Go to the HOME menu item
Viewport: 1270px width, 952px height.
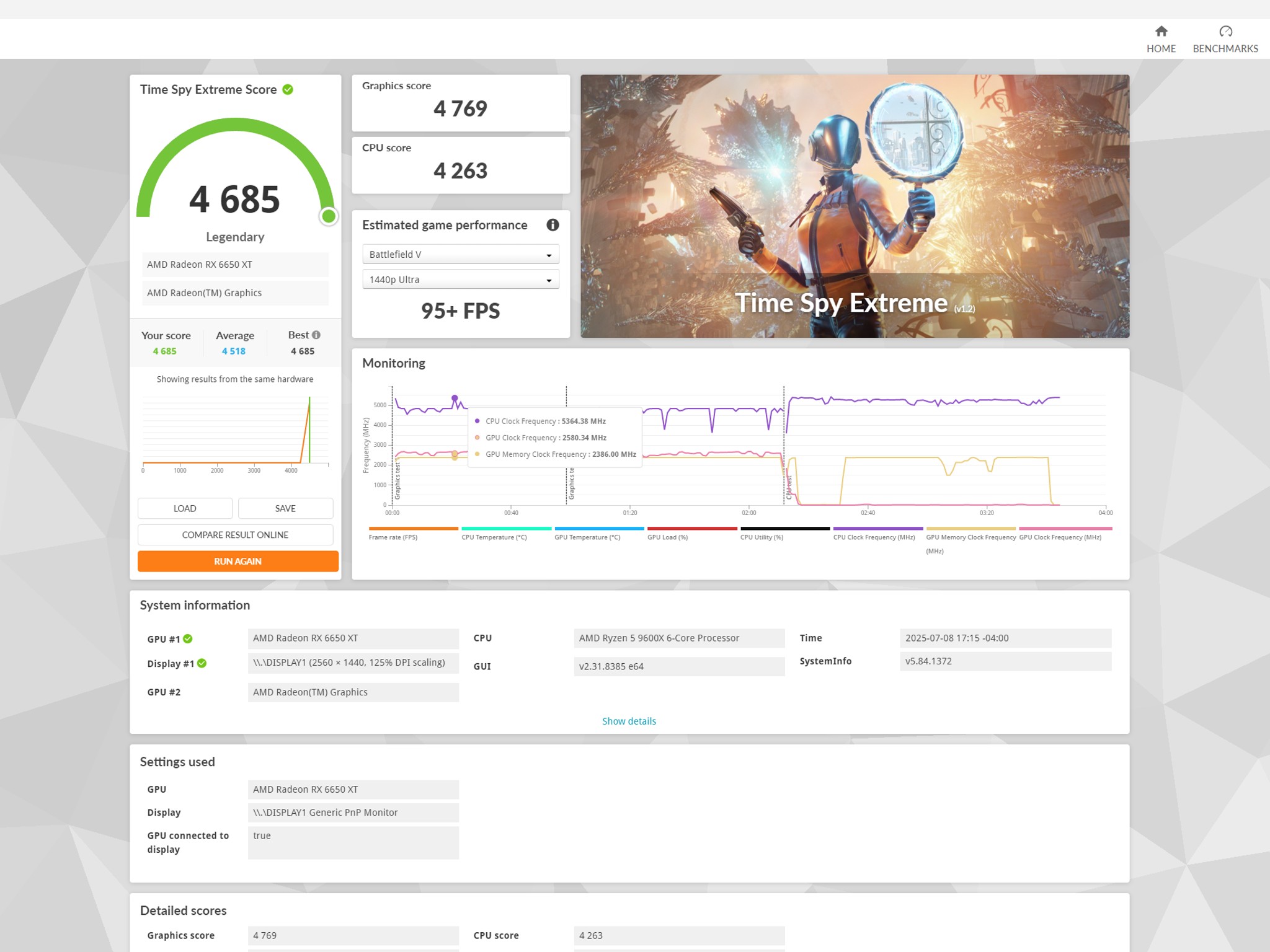[x=1161, y=48]
